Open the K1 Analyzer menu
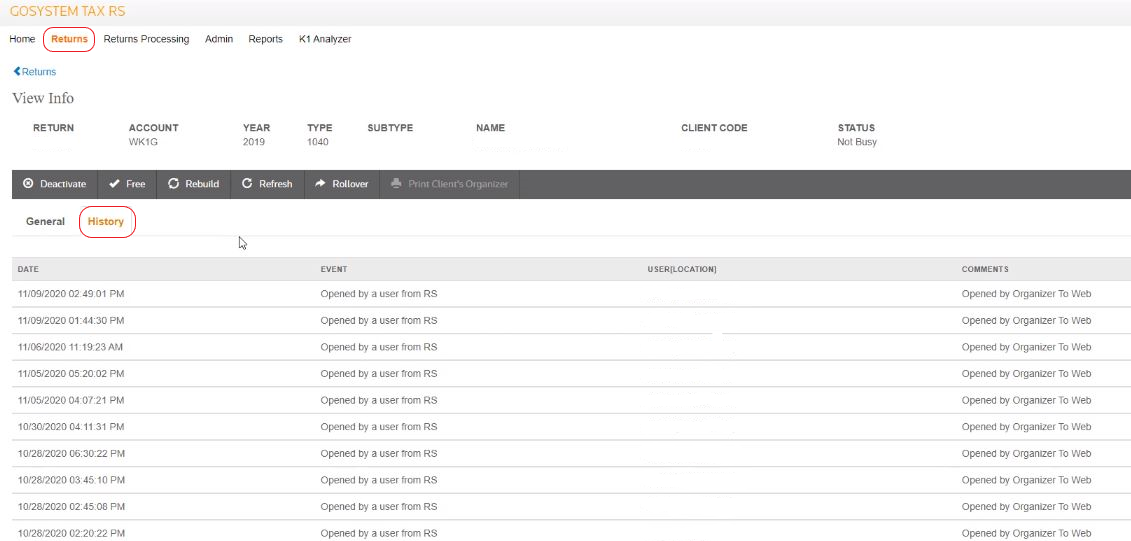 325,39
